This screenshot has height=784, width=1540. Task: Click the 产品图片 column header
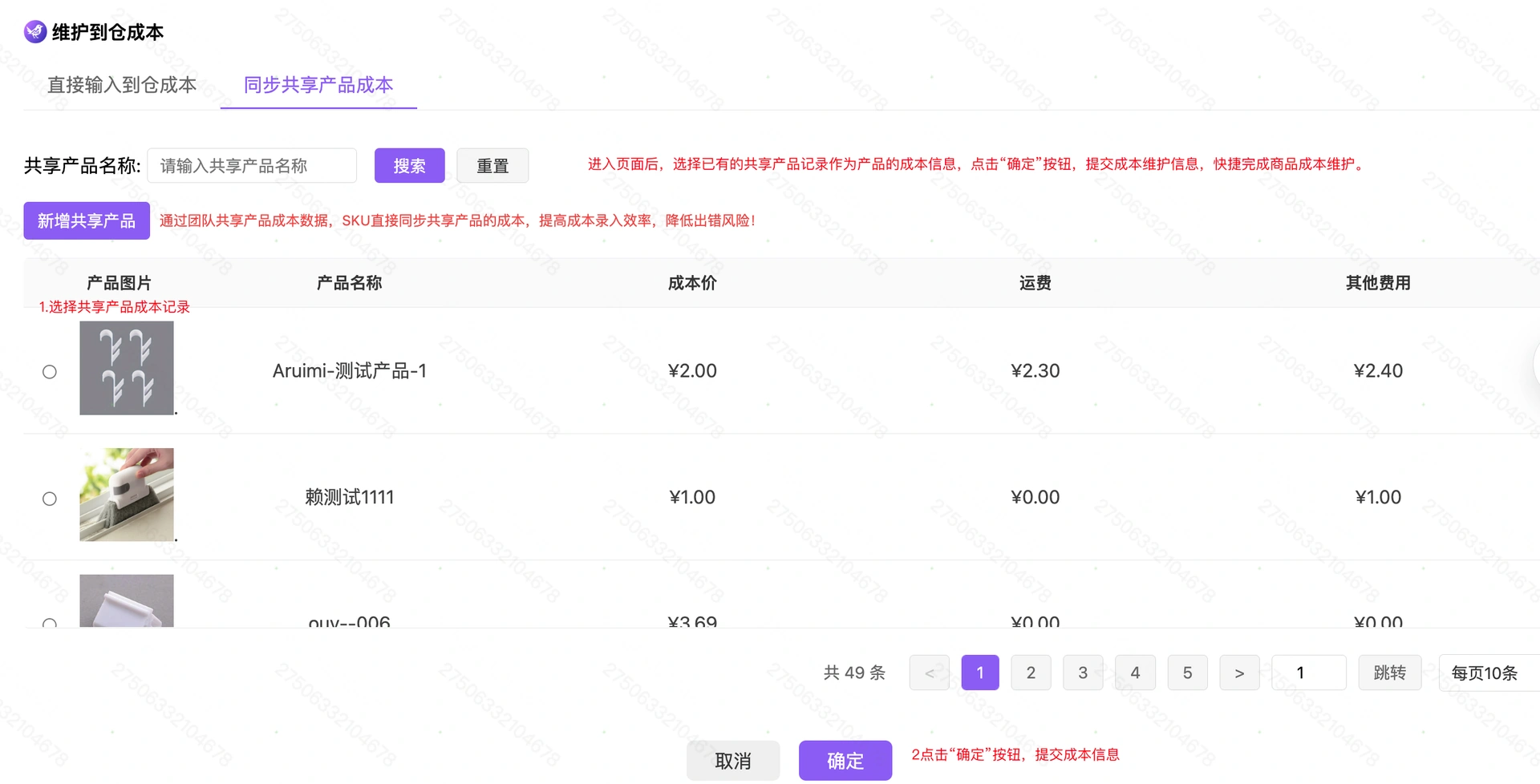tap(119, 283)
